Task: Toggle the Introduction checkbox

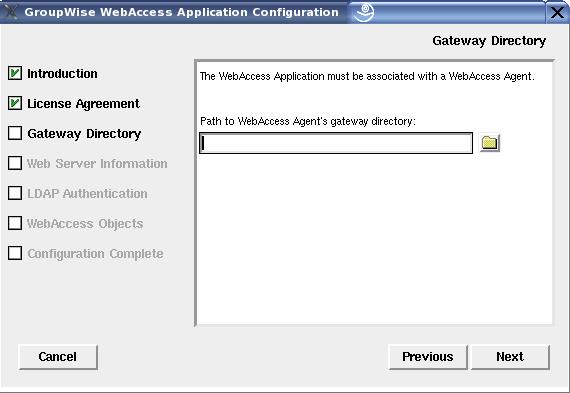Action: [x=15, y=73]
